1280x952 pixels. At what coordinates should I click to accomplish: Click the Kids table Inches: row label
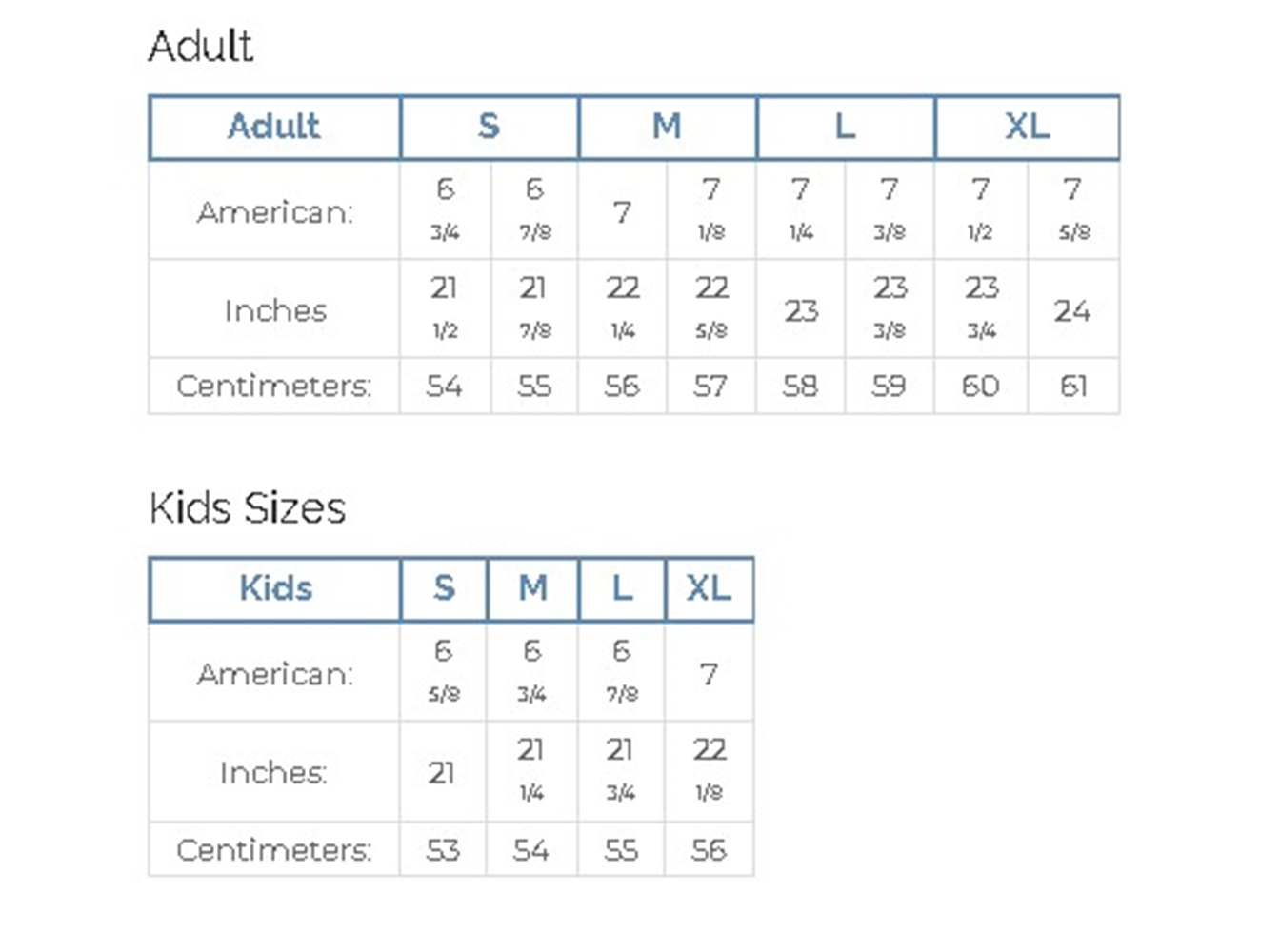pyautogui.click(x=273, y=772)
